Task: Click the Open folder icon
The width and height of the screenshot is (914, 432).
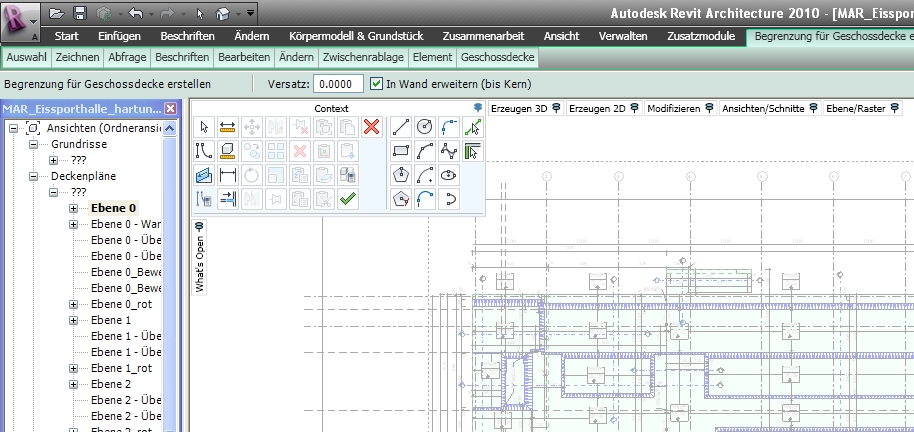Action: point(56,13)
